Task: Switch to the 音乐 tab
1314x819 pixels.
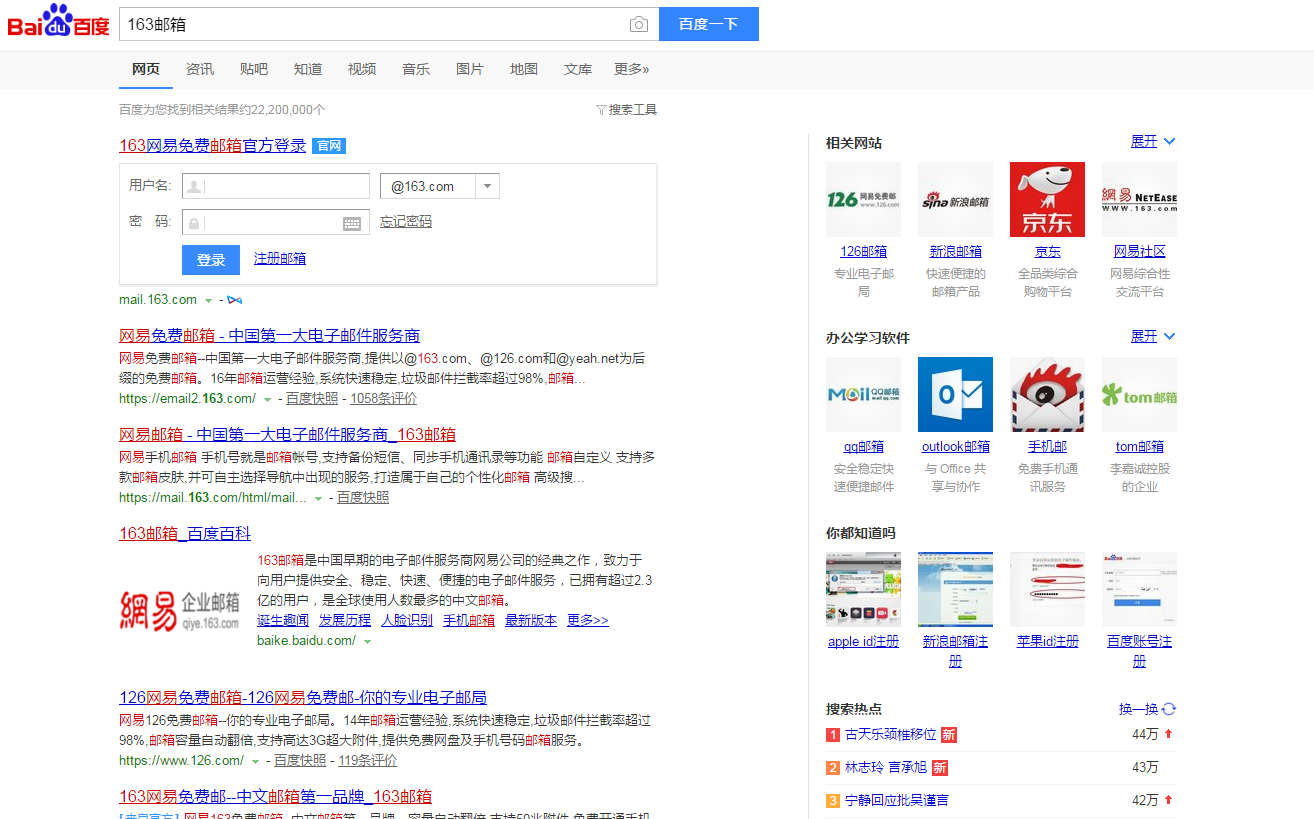Action: tap(416, 69)
